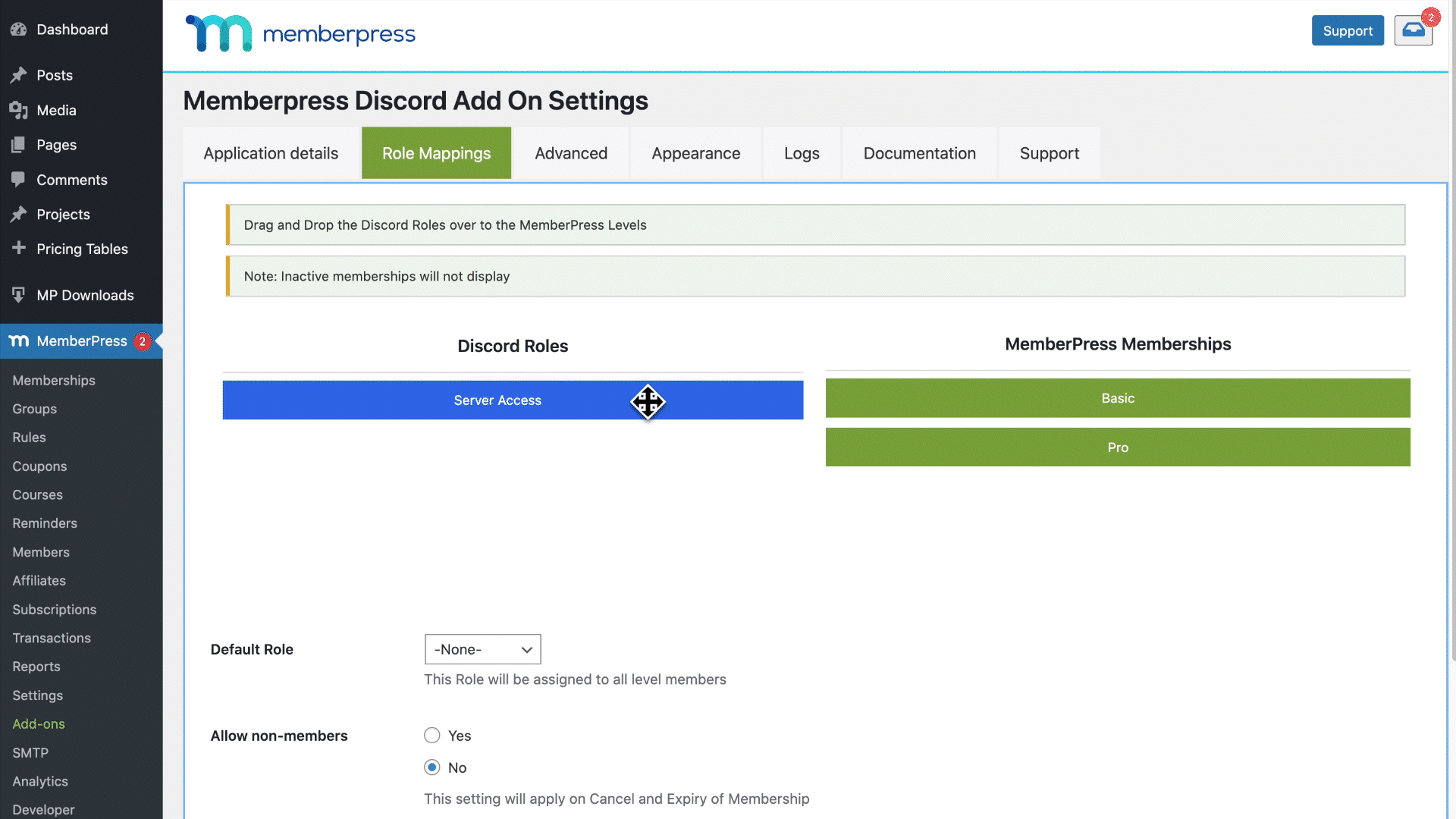
Task: Open the inbox notifications icon
Action: click(1413, 30)
